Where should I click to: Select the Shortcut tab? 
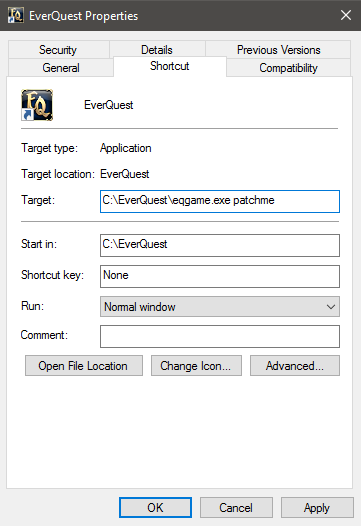[170, 66]
